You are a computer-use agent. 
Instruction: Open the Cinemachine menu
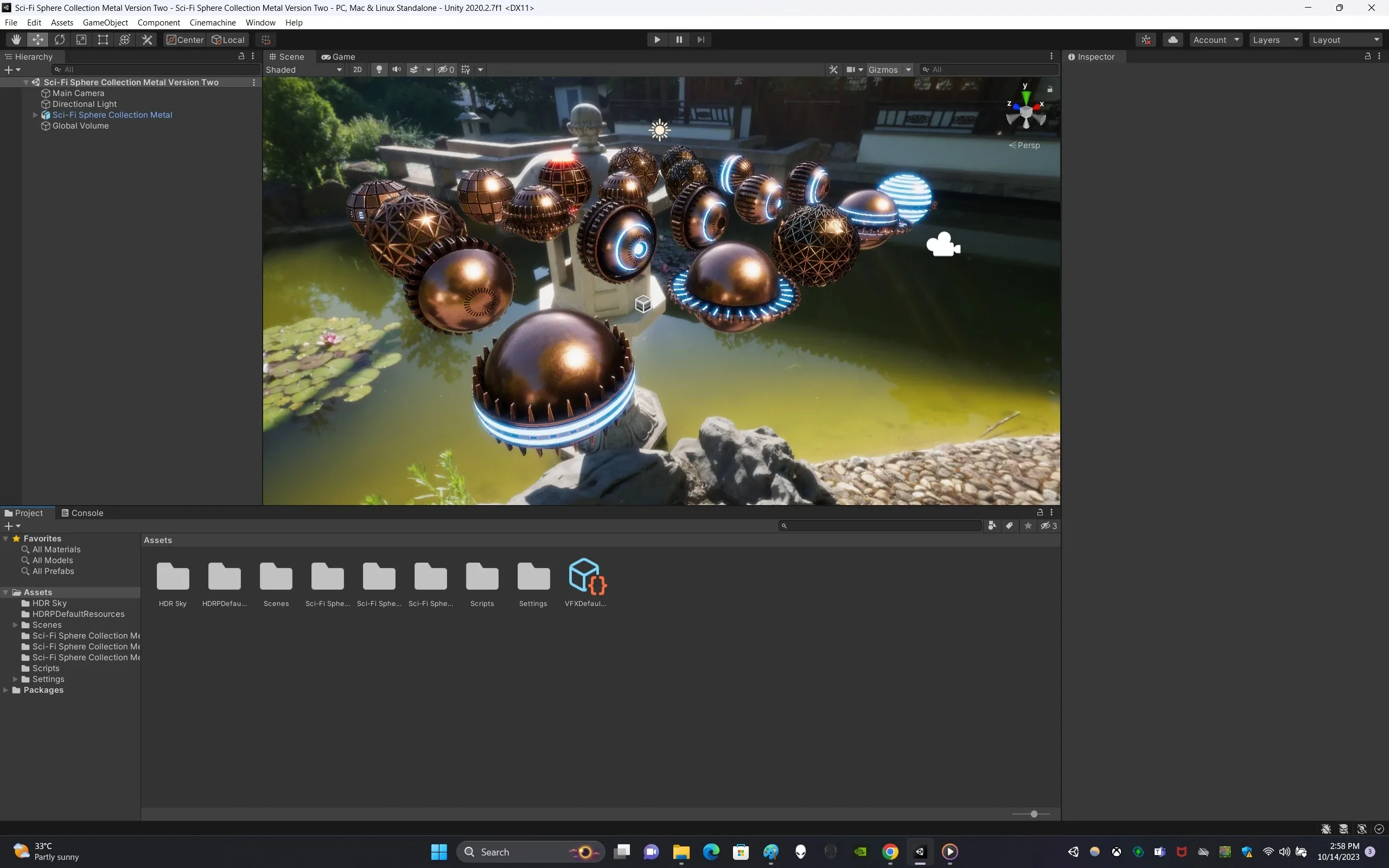click(x=212, y=22)
